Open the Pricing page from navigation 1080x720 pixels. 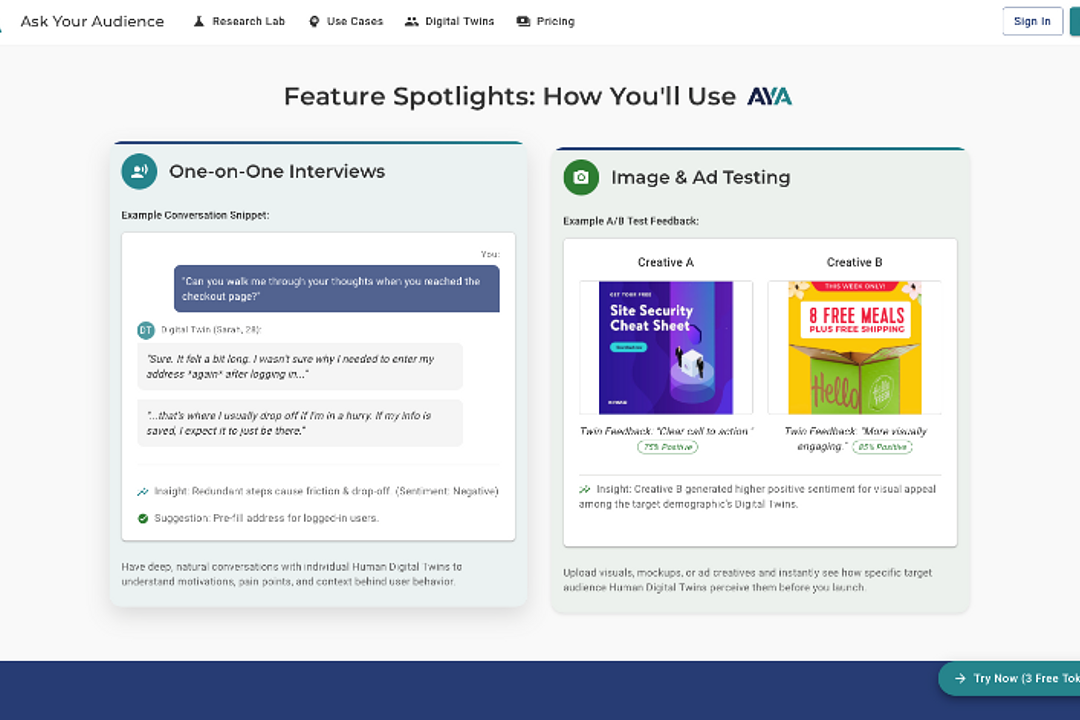point(555,21)
